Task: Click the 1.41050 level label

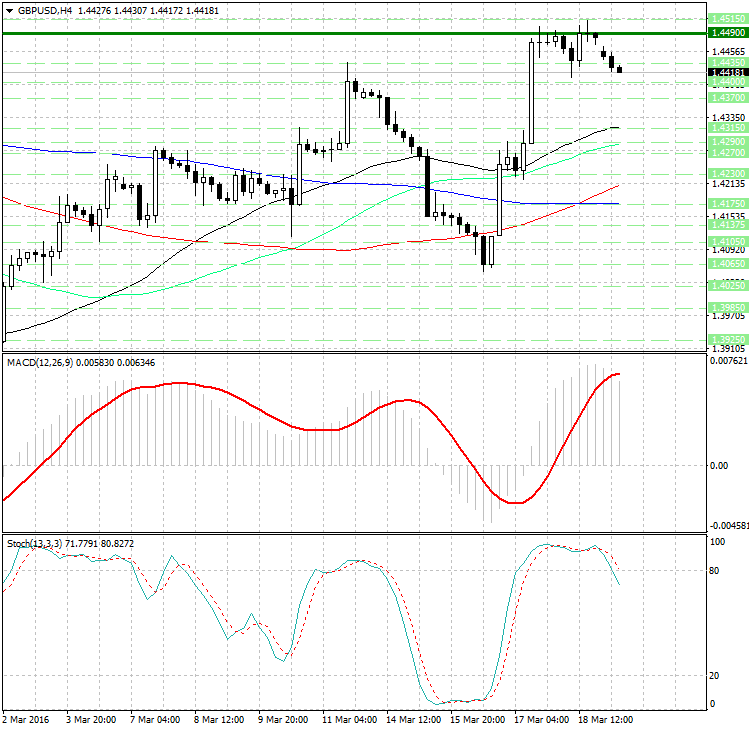Action: (x=728, y=241)
